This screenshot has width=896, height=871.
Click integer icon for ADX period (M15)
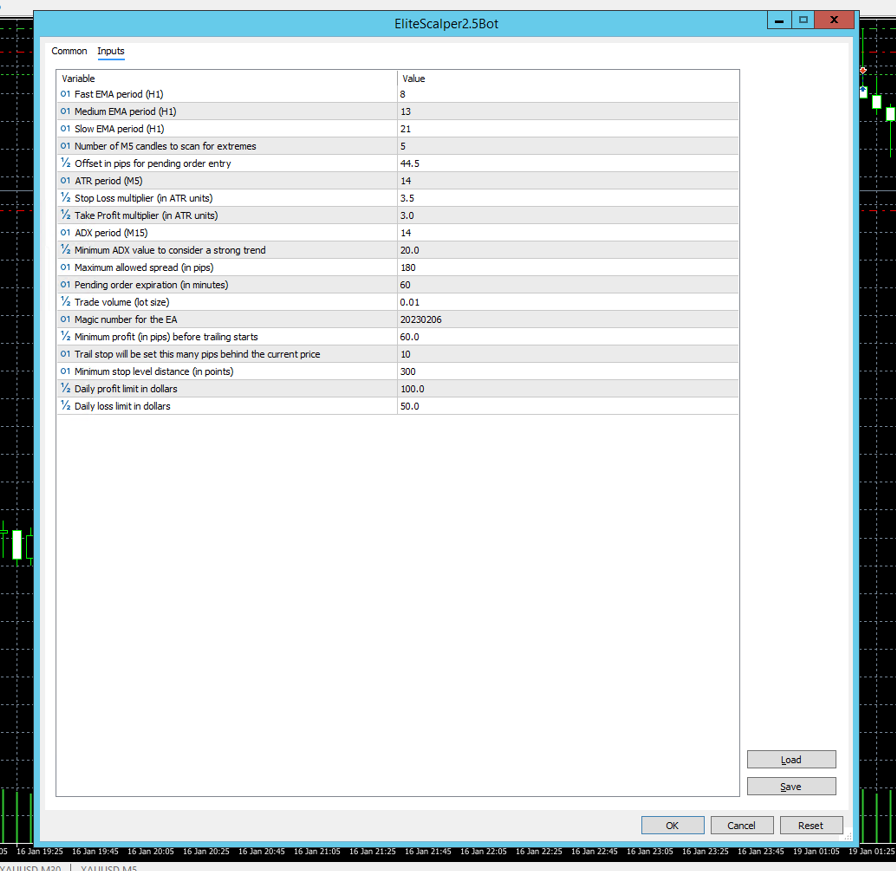[65, 233]
